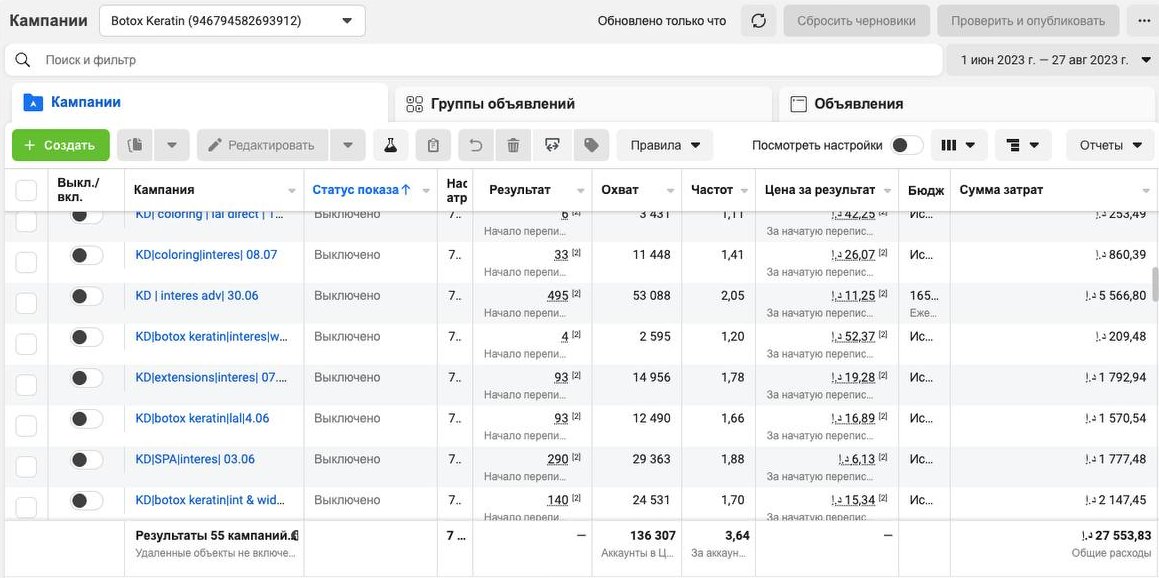Open campaign KD | interes adv| 30.06 link
This screenshot has height=578, width=1159.
pyautogui.click(x=197, y=296)
